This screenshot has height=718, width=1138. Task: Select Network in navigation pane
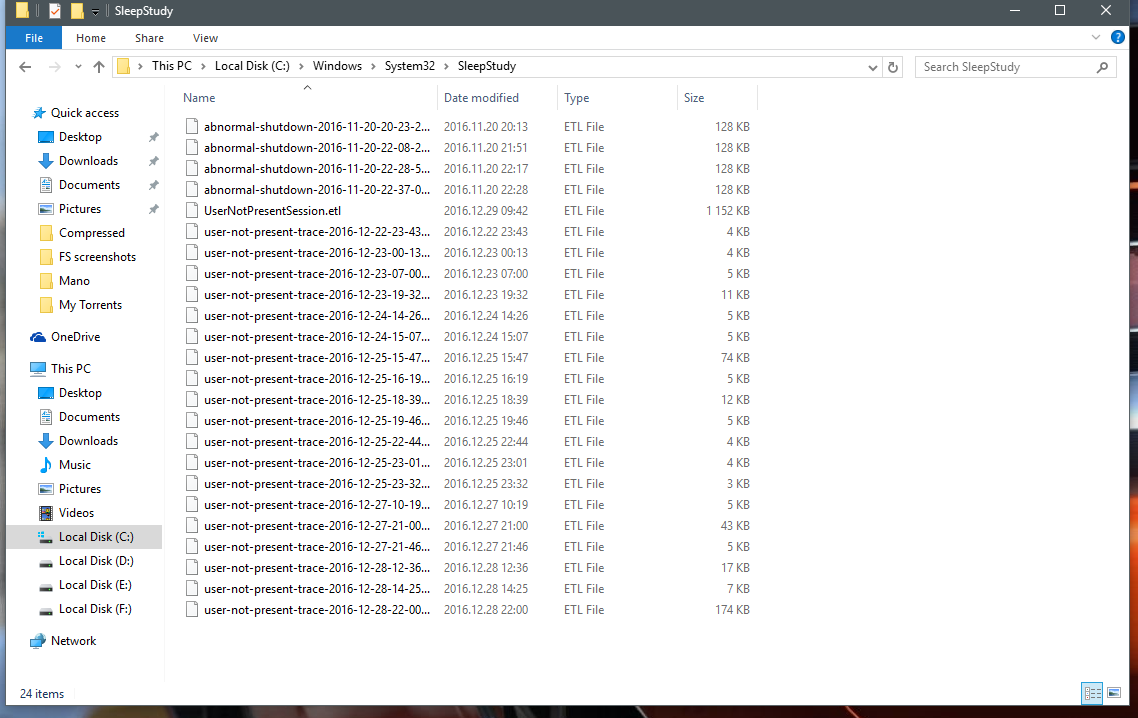[73, 640]
